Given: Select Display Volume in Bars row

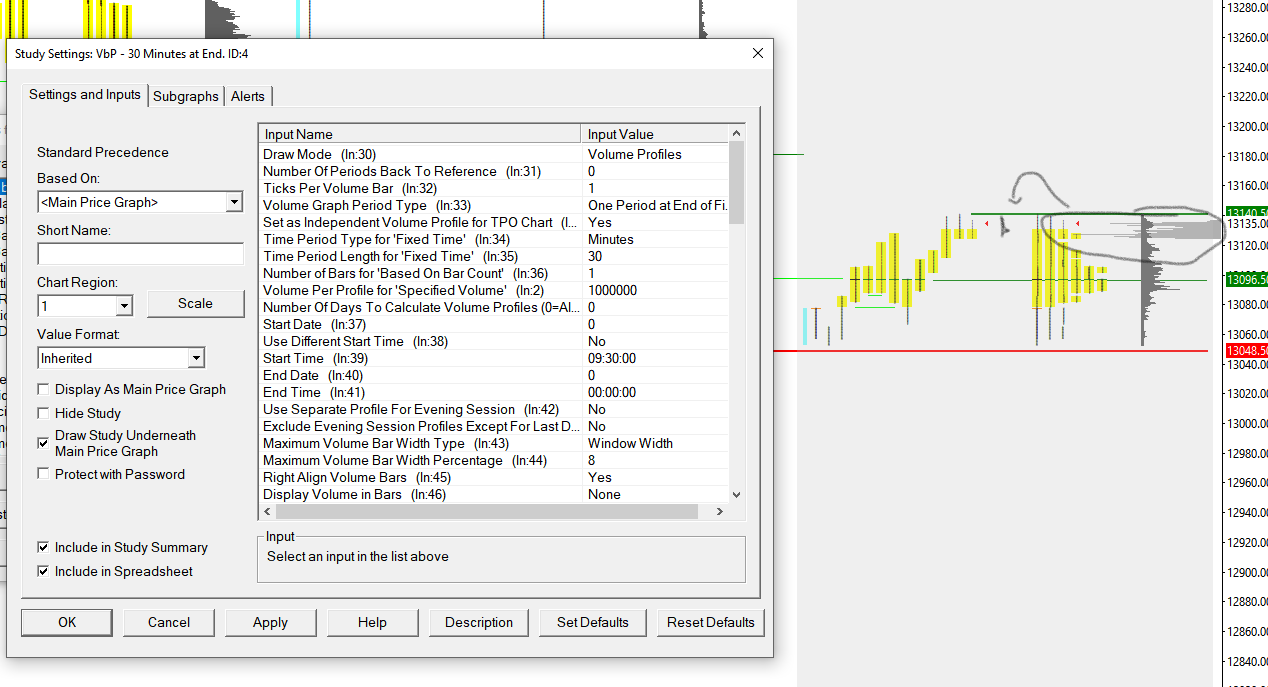Looking at the screenshot, I should point(494,494).
